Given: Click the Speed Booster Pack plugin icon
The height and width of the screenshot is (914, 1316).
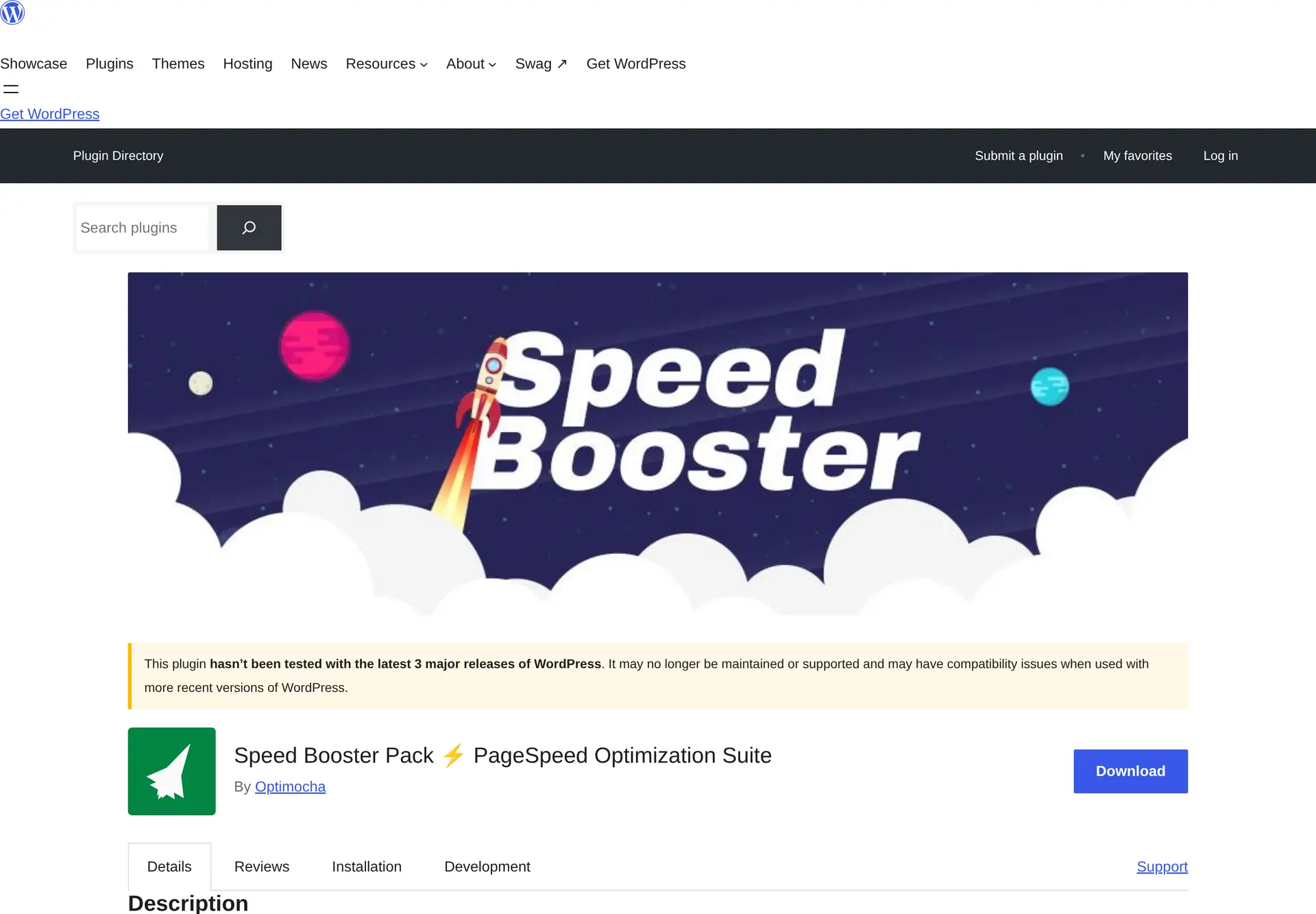Looking at the screenshot, I should 171,771.
